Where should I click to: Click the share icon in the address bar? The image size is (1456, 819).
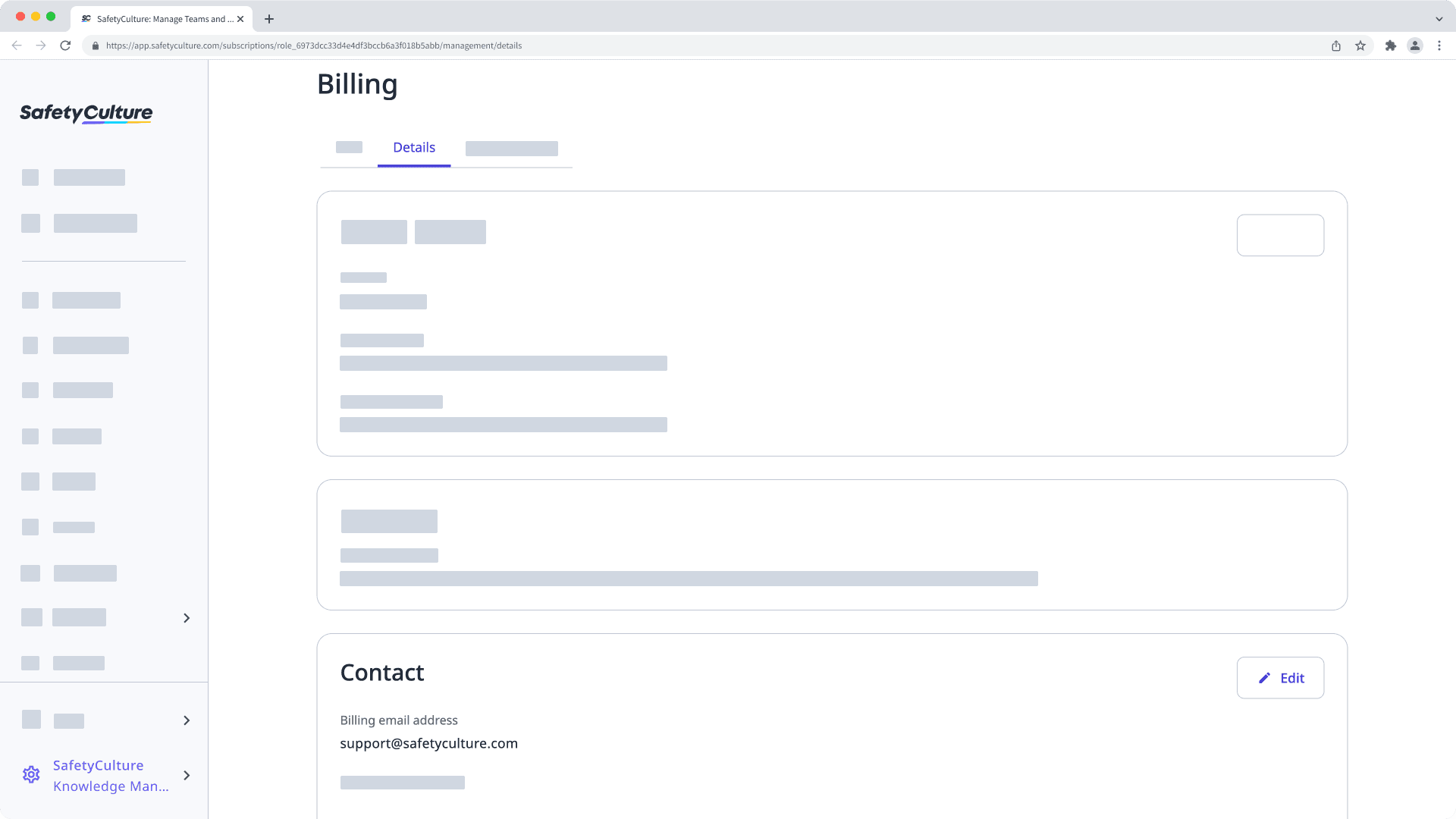[x=1335, y=45]
